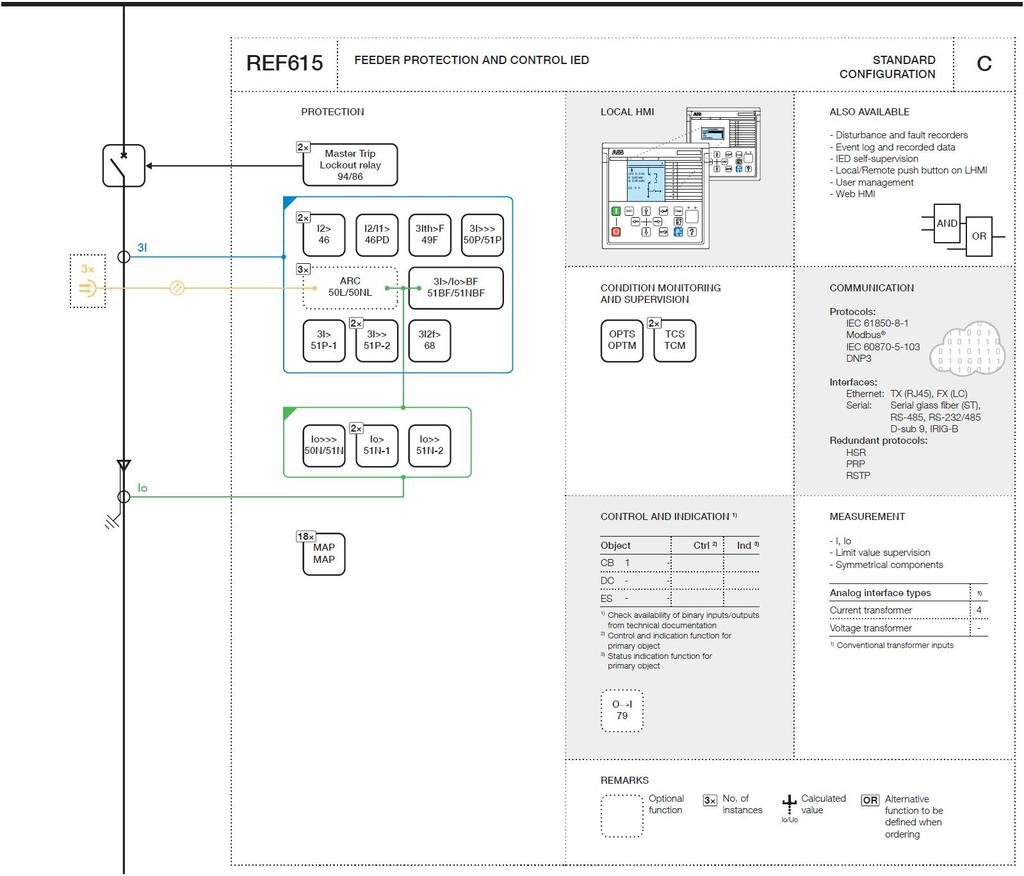Click the I2> 46 protection block
This screenshot has width=1024, height=876.
pyautogui.click(x=324, y=235)
